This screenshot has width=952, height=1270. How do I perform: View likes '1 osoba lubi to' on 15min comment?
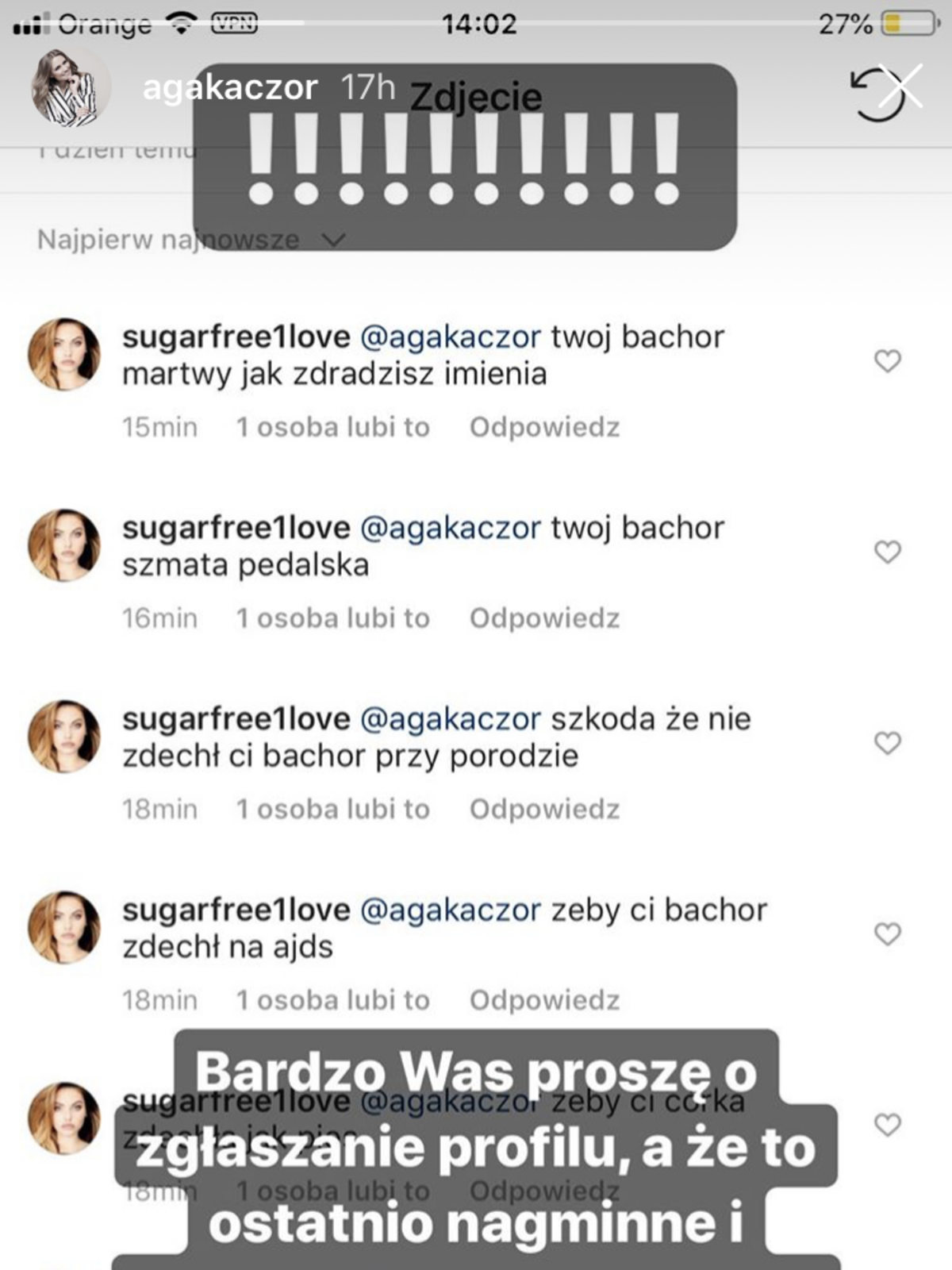[x=333, y=427]
